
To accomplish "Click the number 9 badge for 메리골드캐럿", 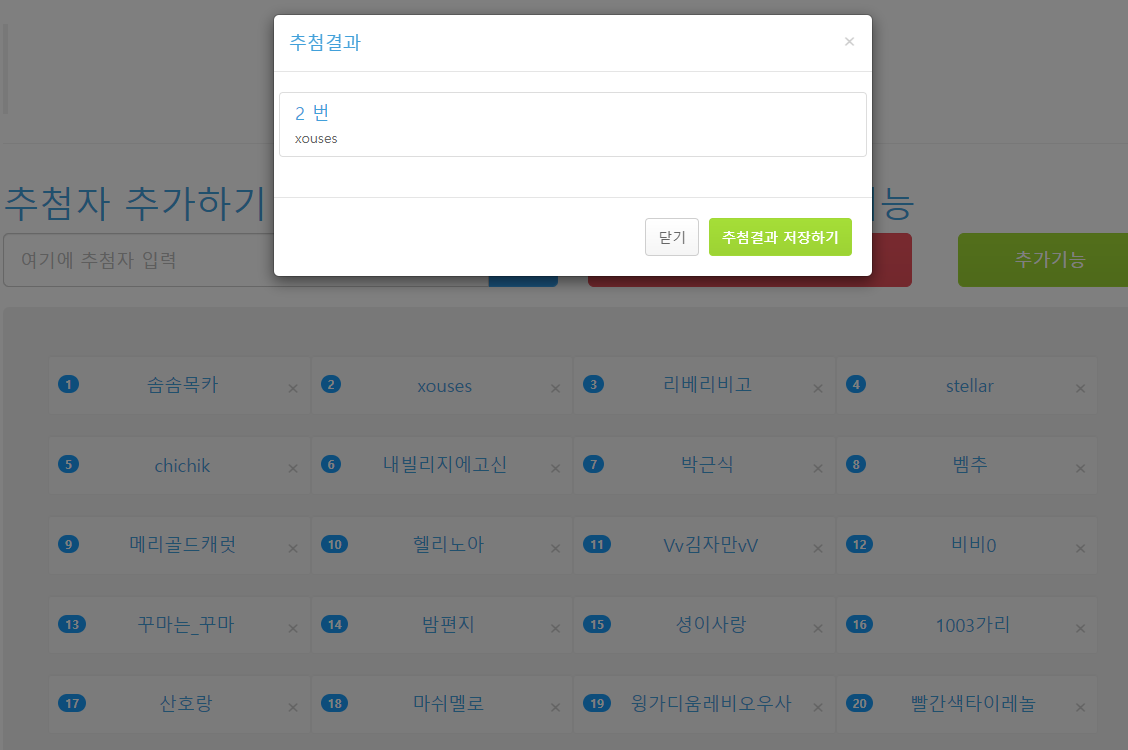I will pyautogui.click(x=68, y=544).
